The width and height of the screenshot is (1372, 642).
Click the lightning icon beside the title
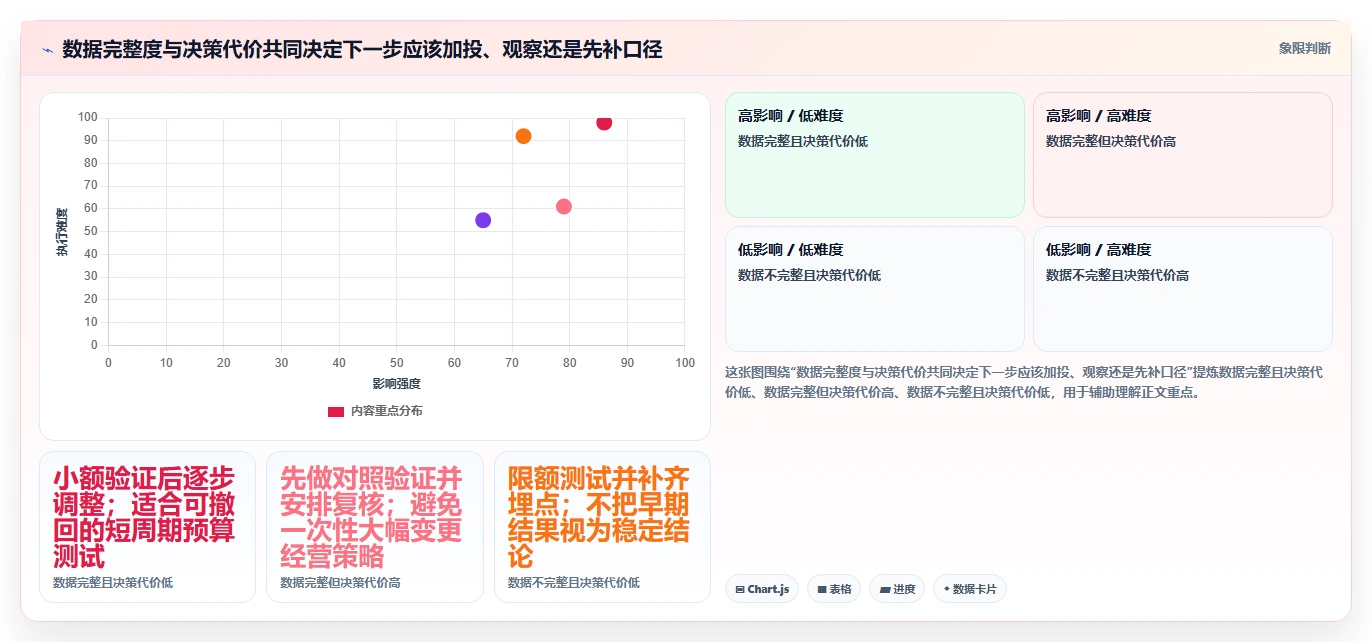(47, 49)
